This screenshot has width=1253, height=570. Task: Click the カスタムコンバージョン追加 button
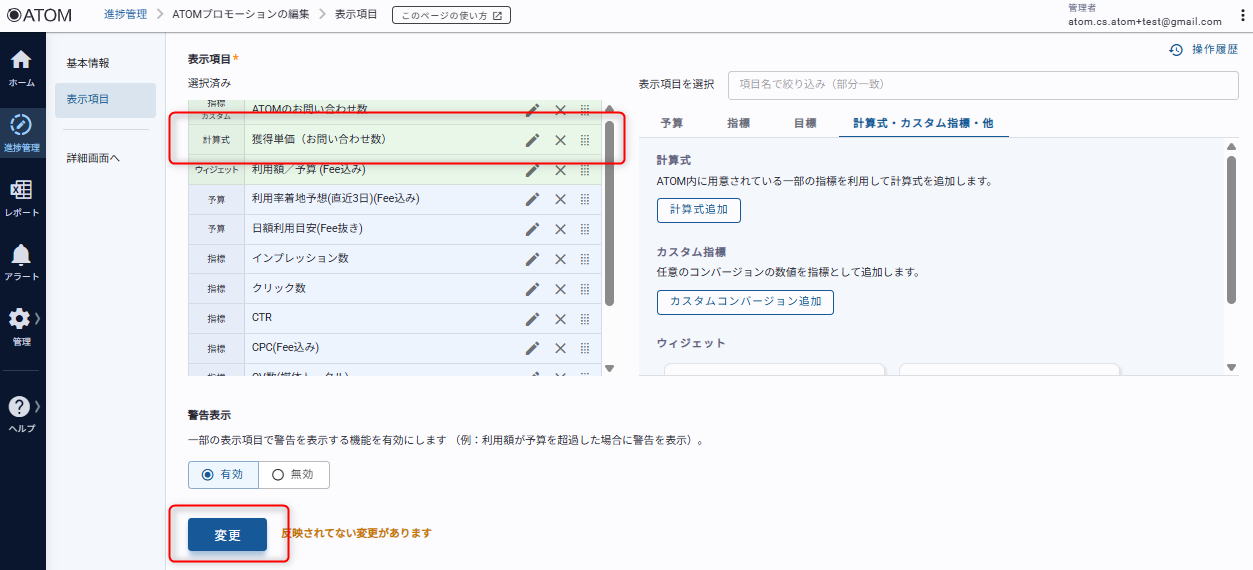745,301
